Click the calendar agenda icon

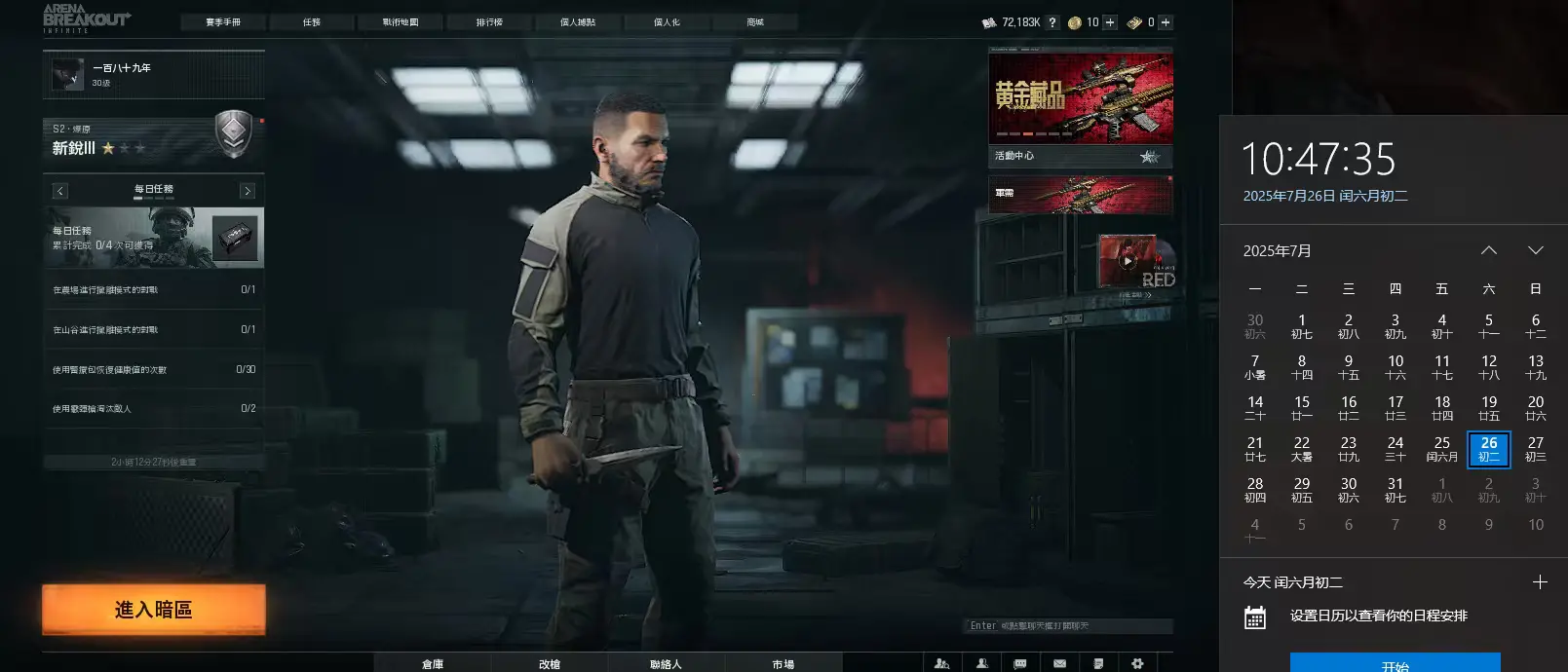(x=1255, y=617)
